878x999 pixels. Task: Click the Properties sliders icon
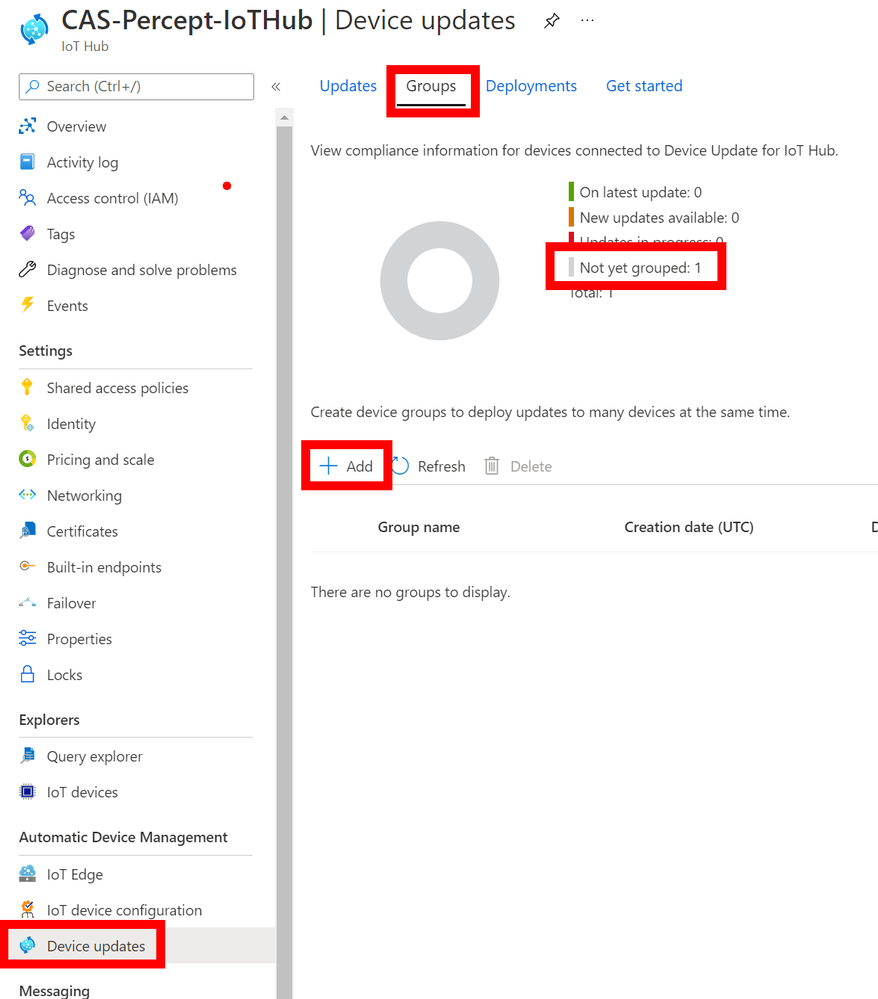point(27,638)
